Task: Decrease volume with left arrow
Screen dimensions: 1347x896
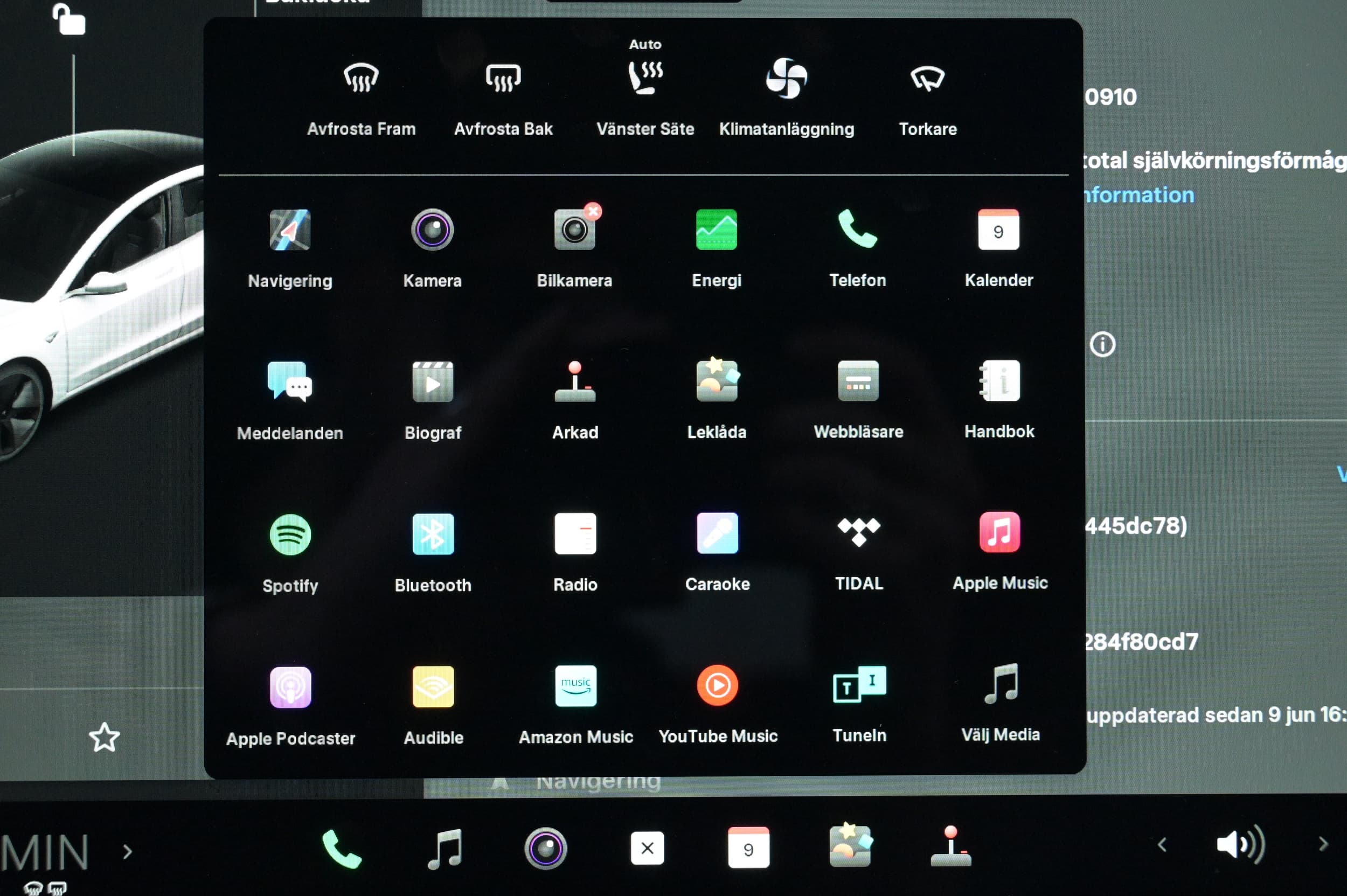Action: [x=1162, y=845]
